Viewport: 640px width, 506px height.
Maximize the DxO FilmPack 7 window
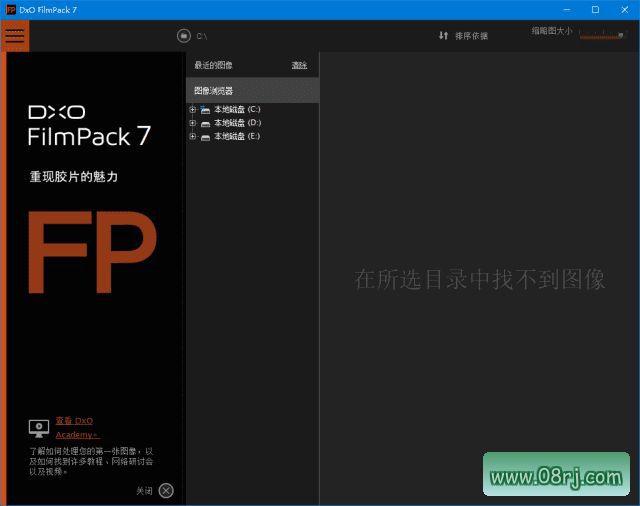[x=596, y=10]
